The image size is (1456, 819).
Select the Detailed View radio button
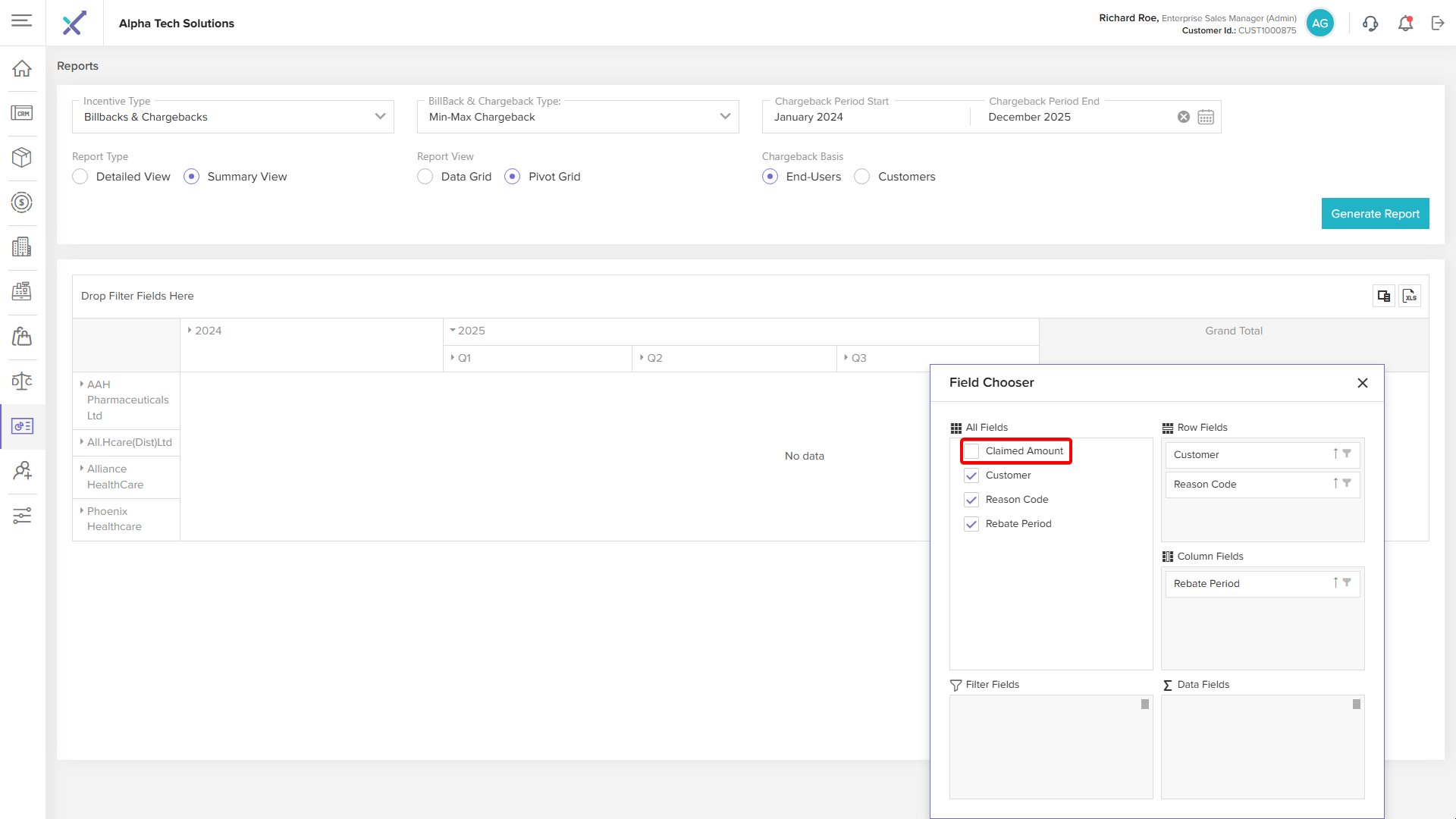coord(80,177)
